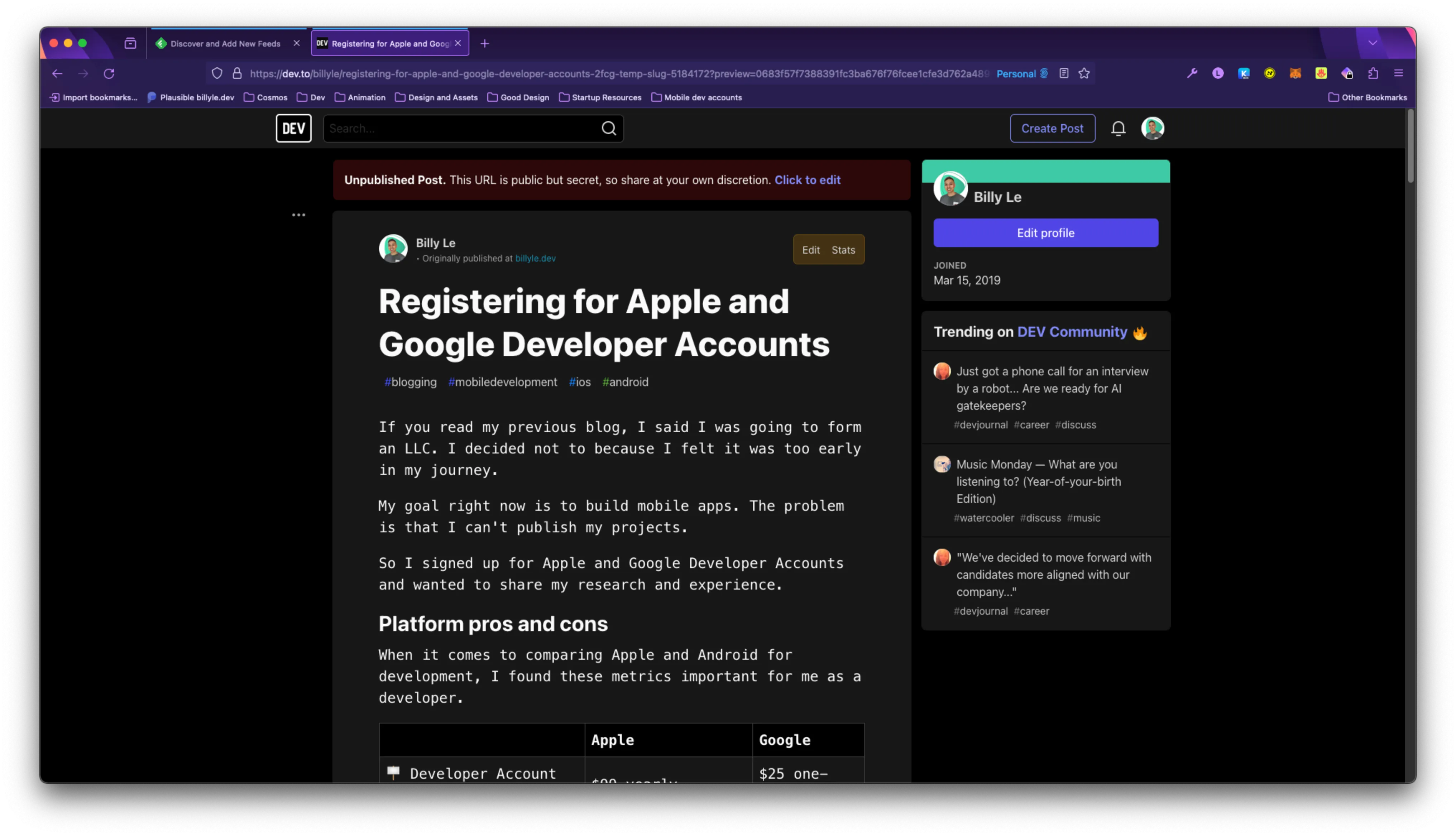Open the Cosmos bookmarks folder
This screenshot has width=1456, height=836.
[x=266, y=98]
